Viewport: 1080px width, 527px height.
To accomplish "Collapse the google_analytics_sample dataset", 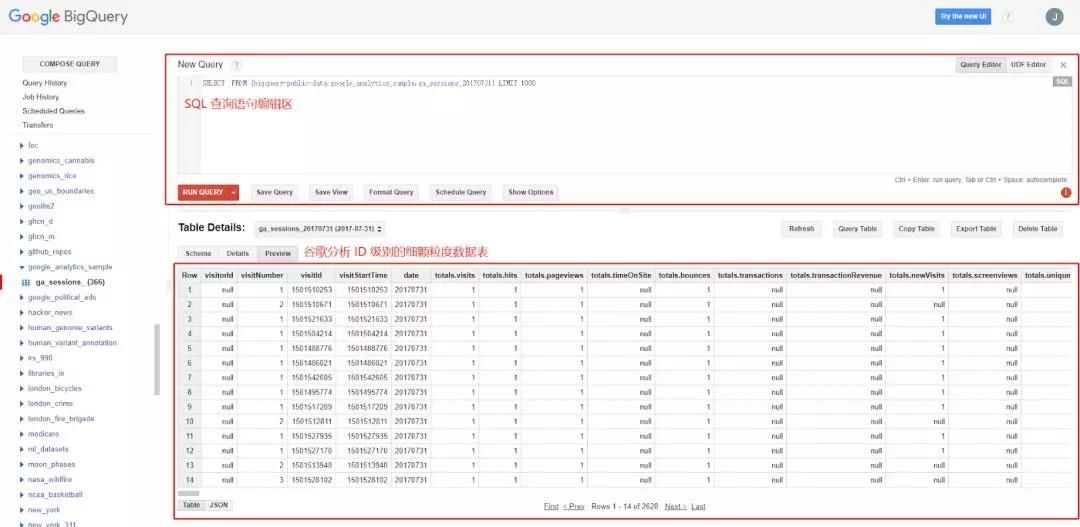I will 22,267.
